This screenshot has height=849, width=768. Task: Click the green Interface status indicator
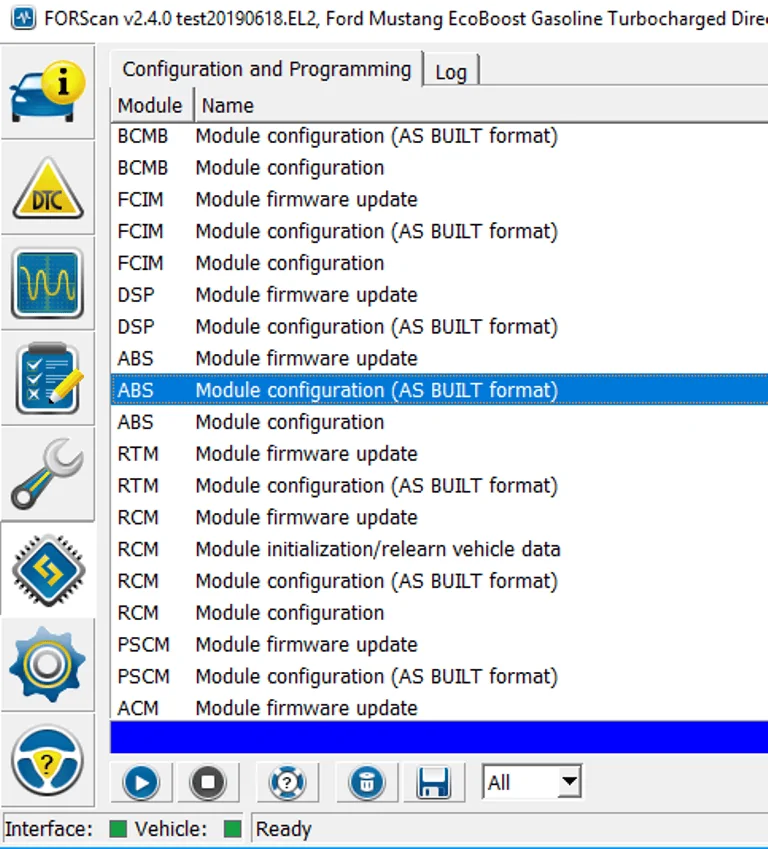click(118, 828)
